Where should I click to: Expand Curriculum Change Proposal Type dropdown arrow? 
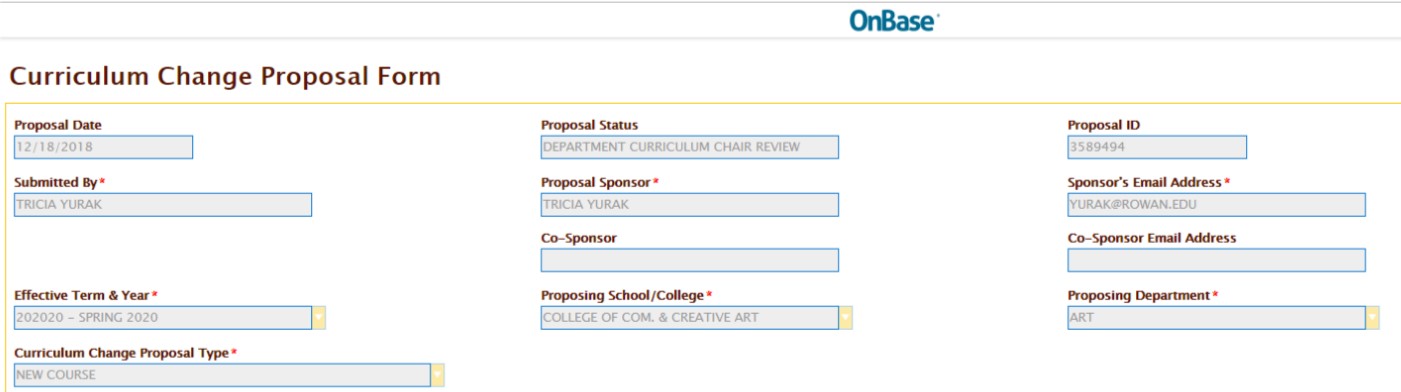(437, 375)
